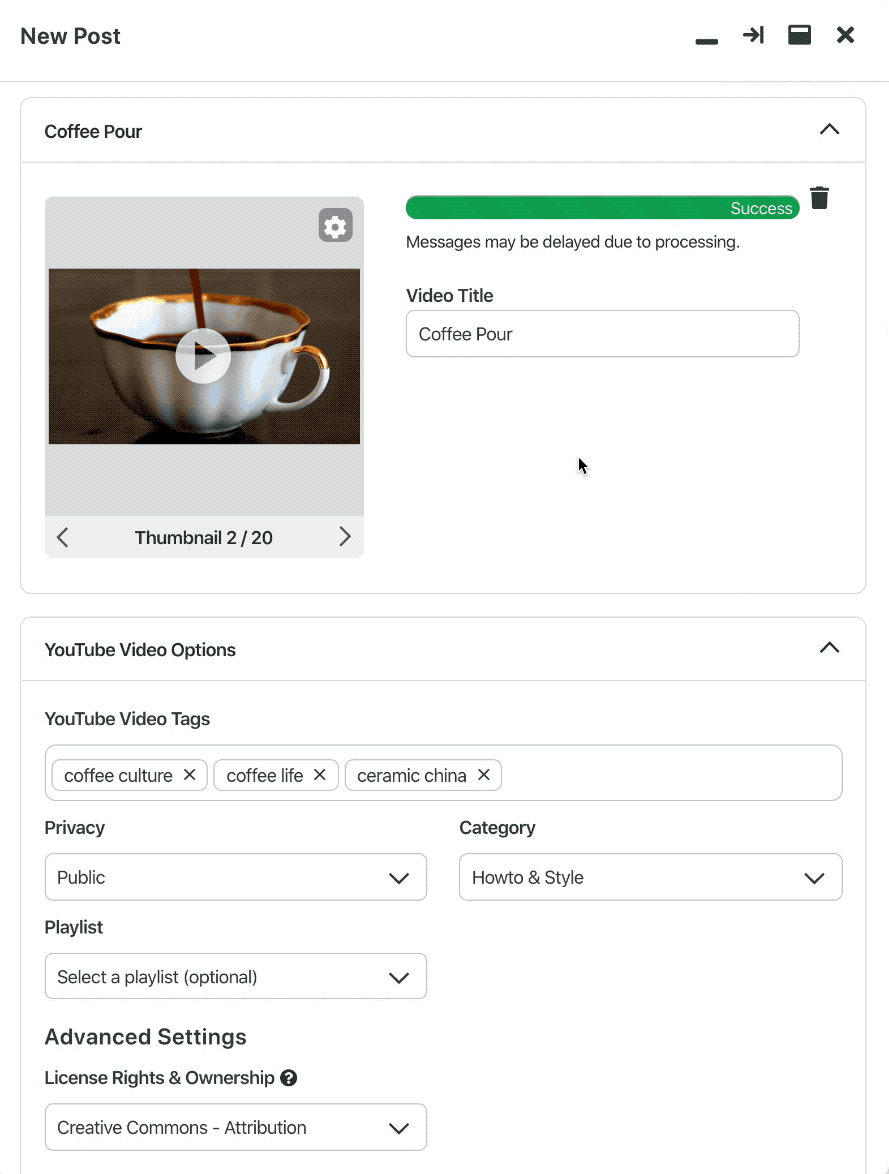889x1174 pixels.
Task: Toggle the panel layout view icon
Action: click(799, 34)
